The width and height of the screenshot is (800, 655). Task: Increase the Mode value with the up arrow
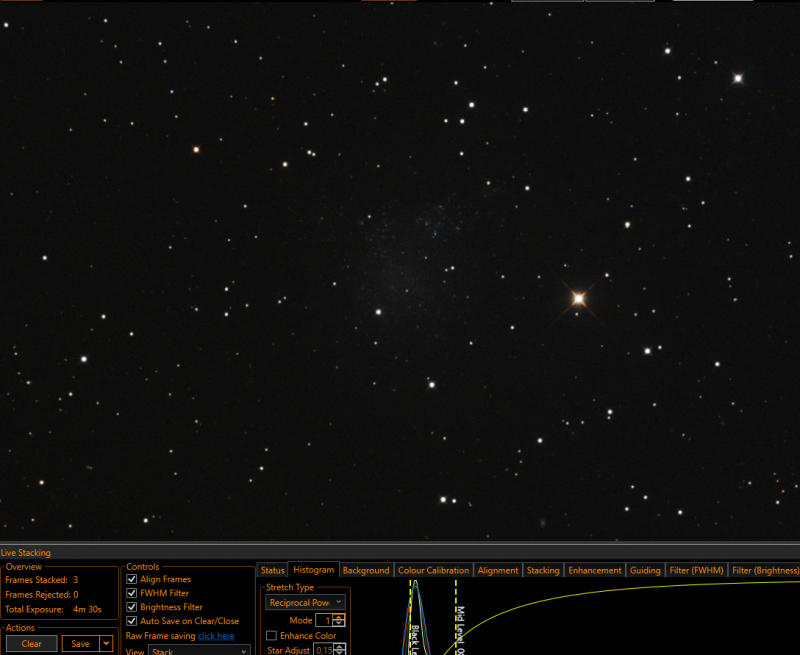339,617
